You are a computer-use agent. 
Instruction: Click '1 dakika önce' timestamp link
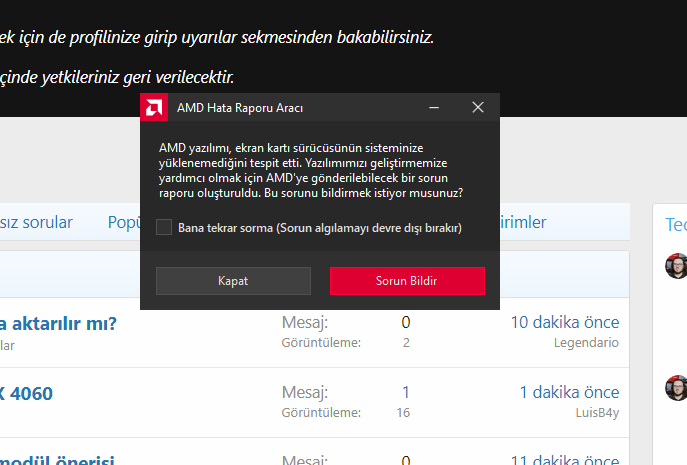pos(569,392)
